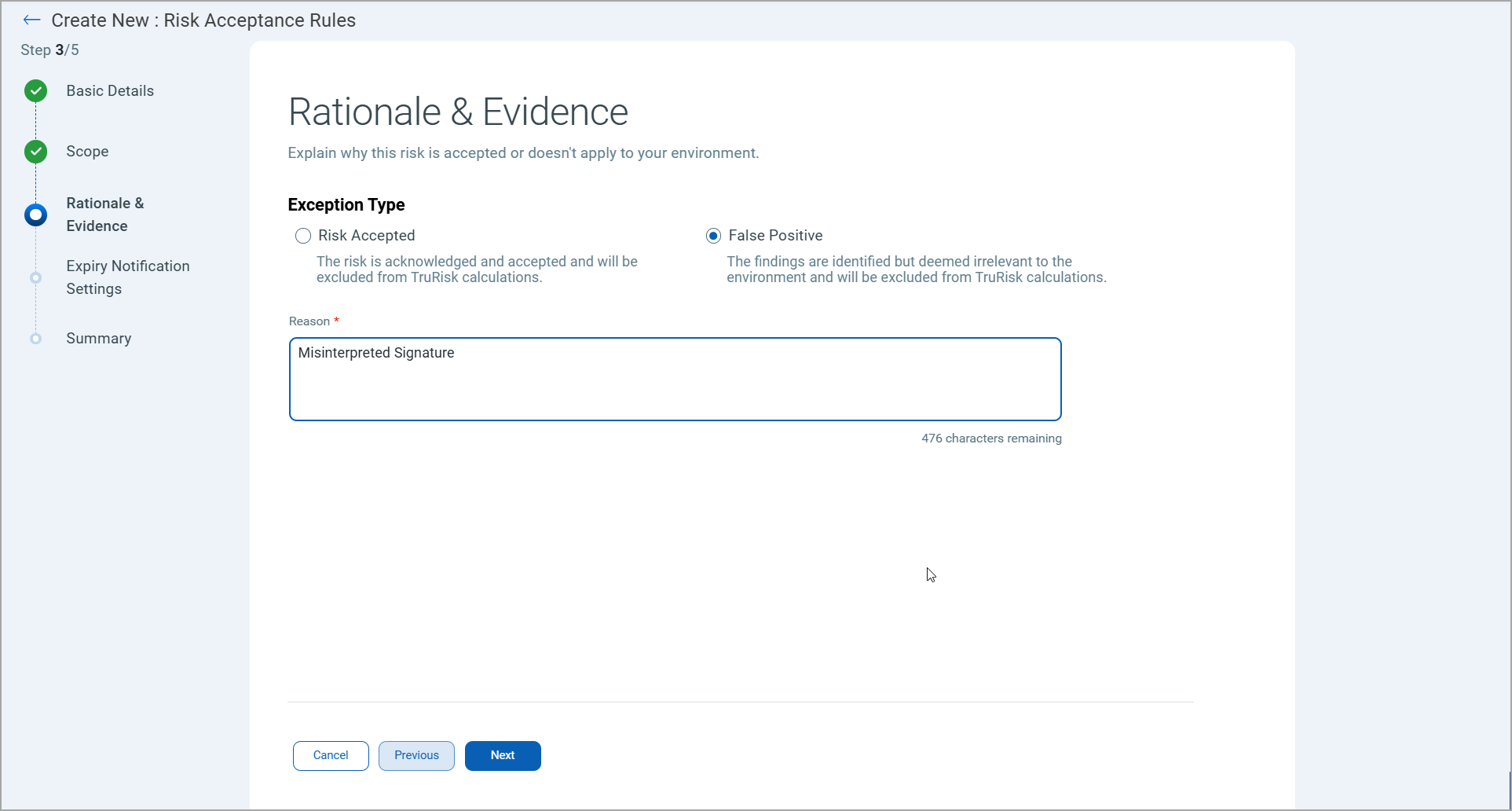This screenshot has width=1512, height=811.
Task: Click the Rationale & Evidence step label
Action: coord(104,215)
